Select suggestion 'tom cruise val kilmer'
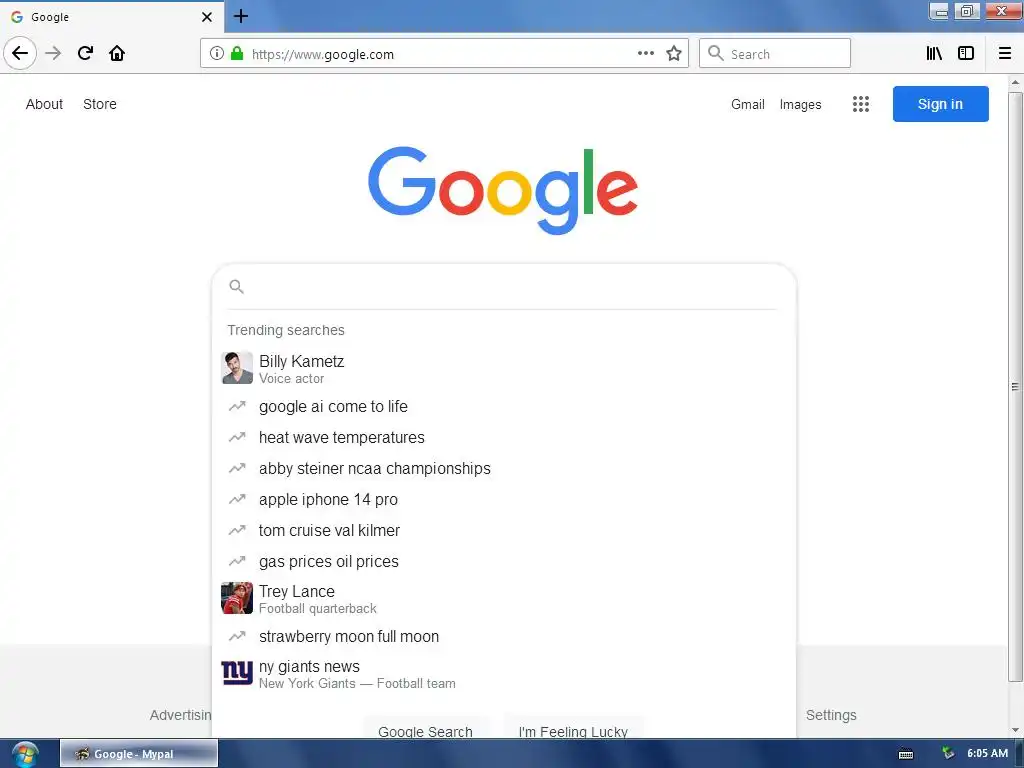1024x768 pixels. (x=504, y=530)
